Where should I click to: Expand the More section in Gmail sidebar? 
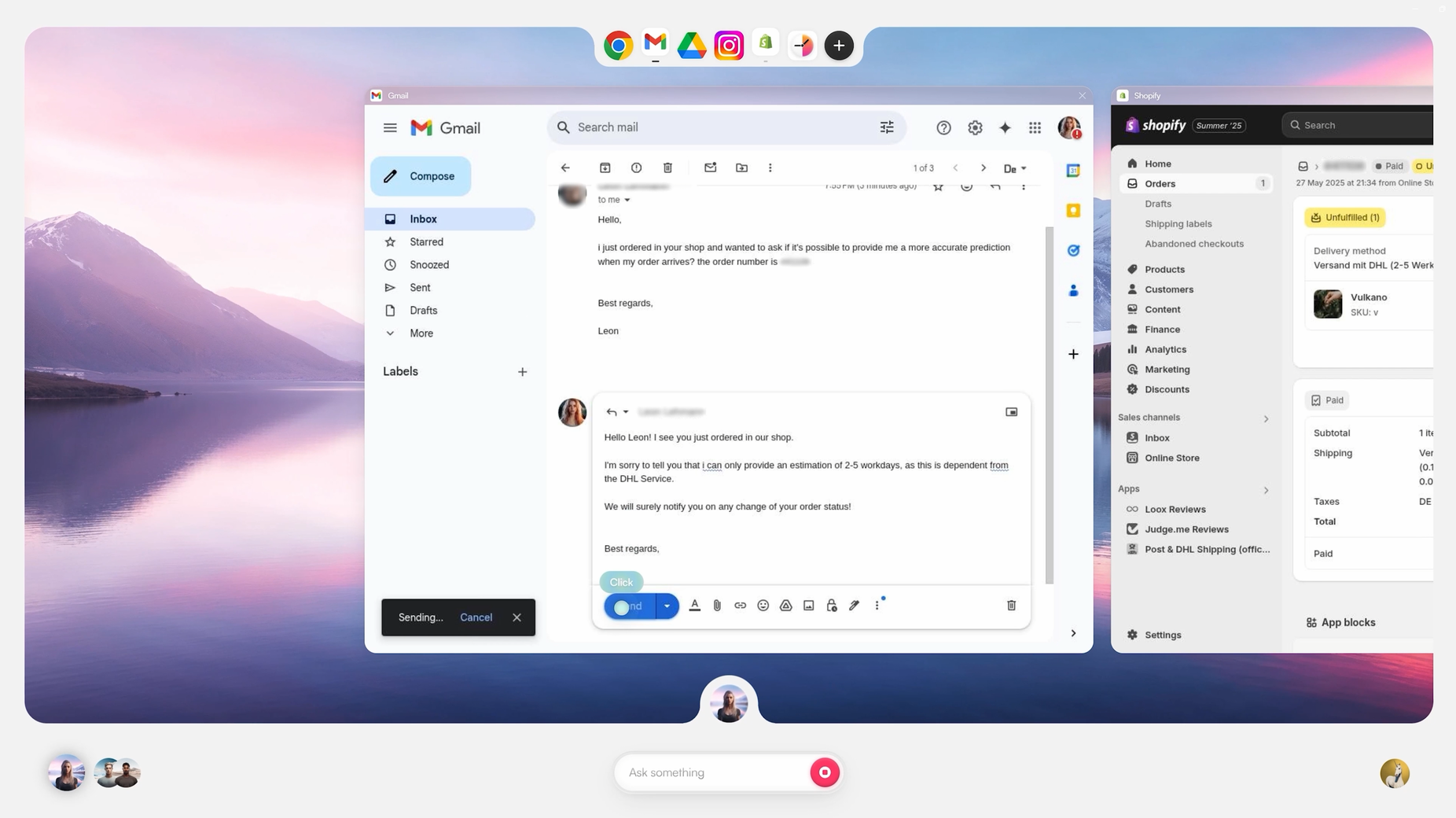pyautogui.click(x=421, y=333)
